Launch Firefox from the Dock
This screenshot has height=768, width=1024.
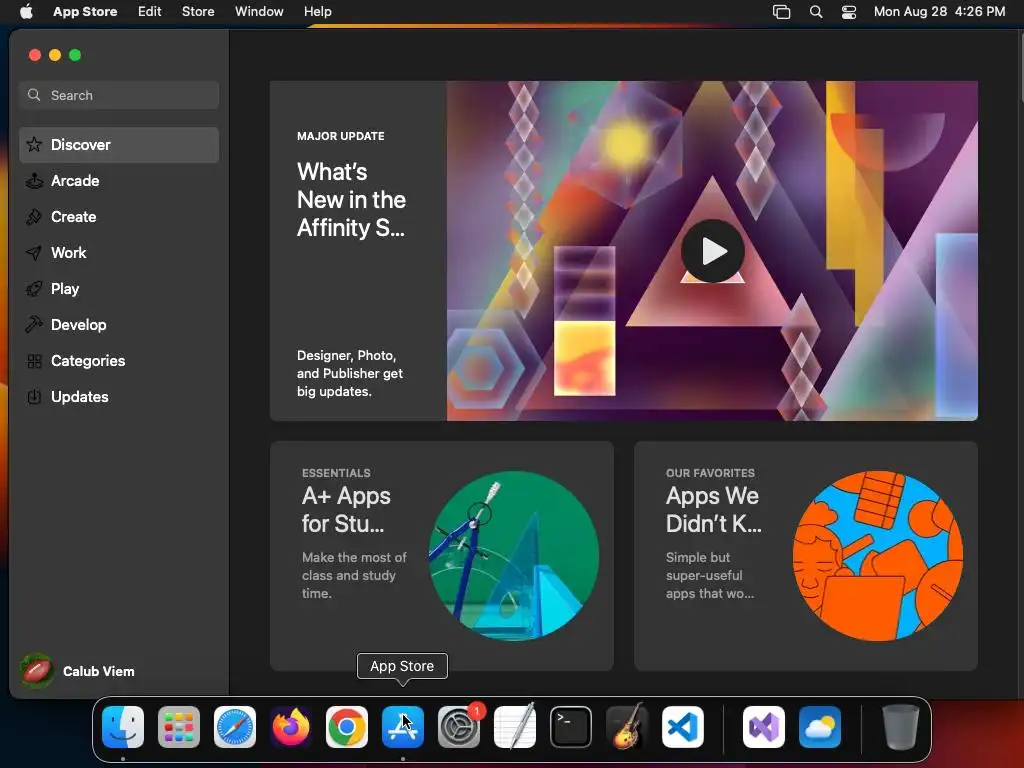(x=291, y=727)
